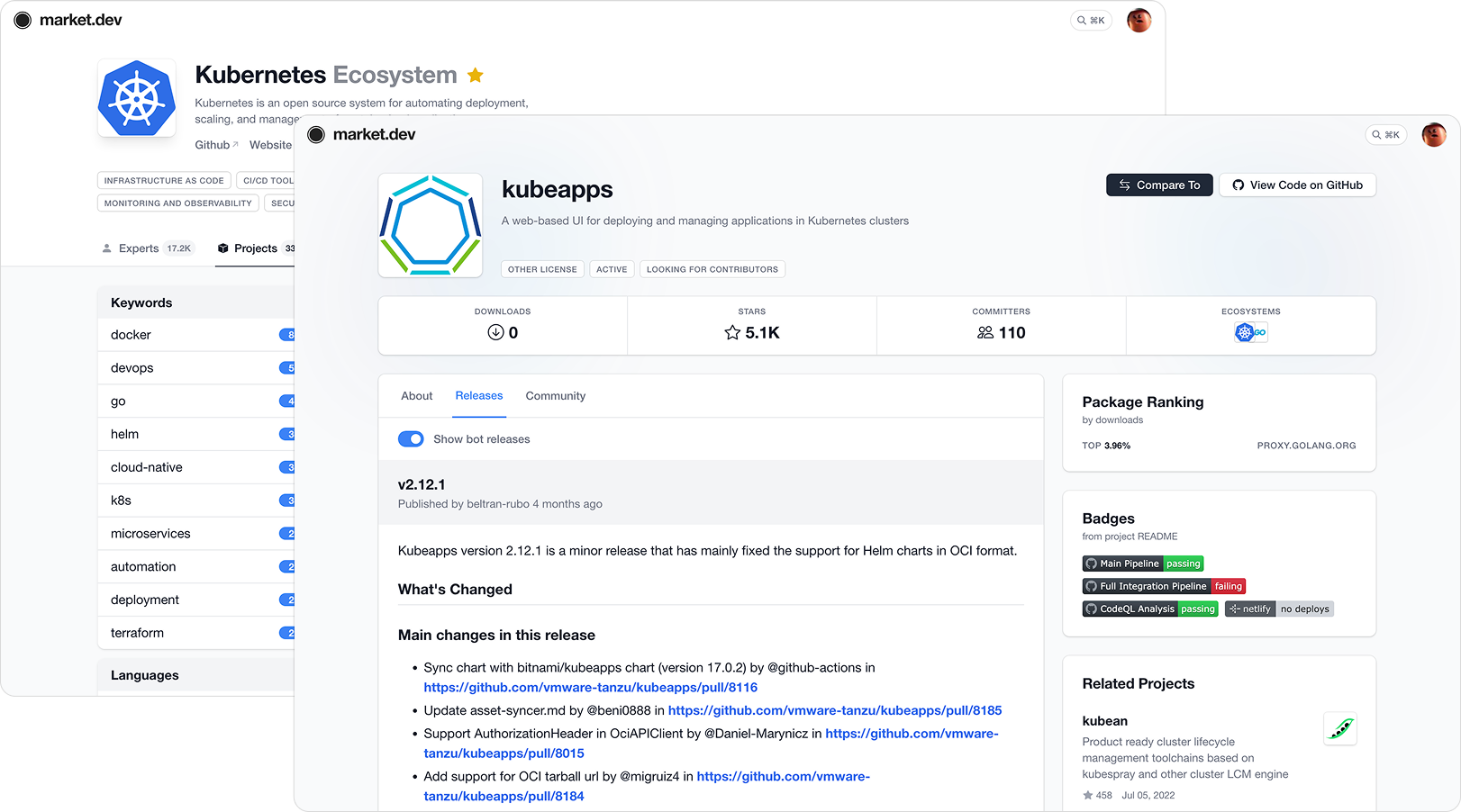Screen dimensions: 1461x812
Task: Click the Kubernetes helm wheel logo
Action: pyautogui.click(x=137, y=98)
